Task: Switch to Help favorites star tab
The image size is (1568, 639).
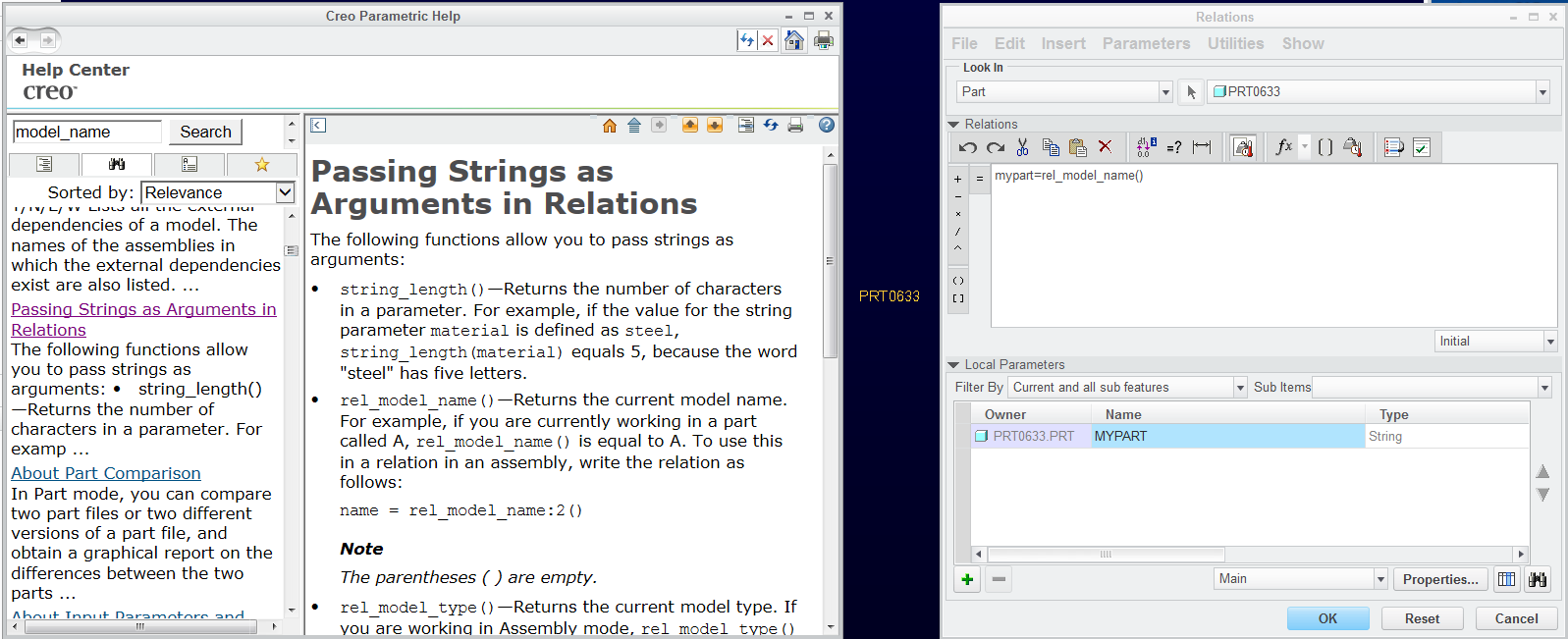Action: (x=262, y=164)
